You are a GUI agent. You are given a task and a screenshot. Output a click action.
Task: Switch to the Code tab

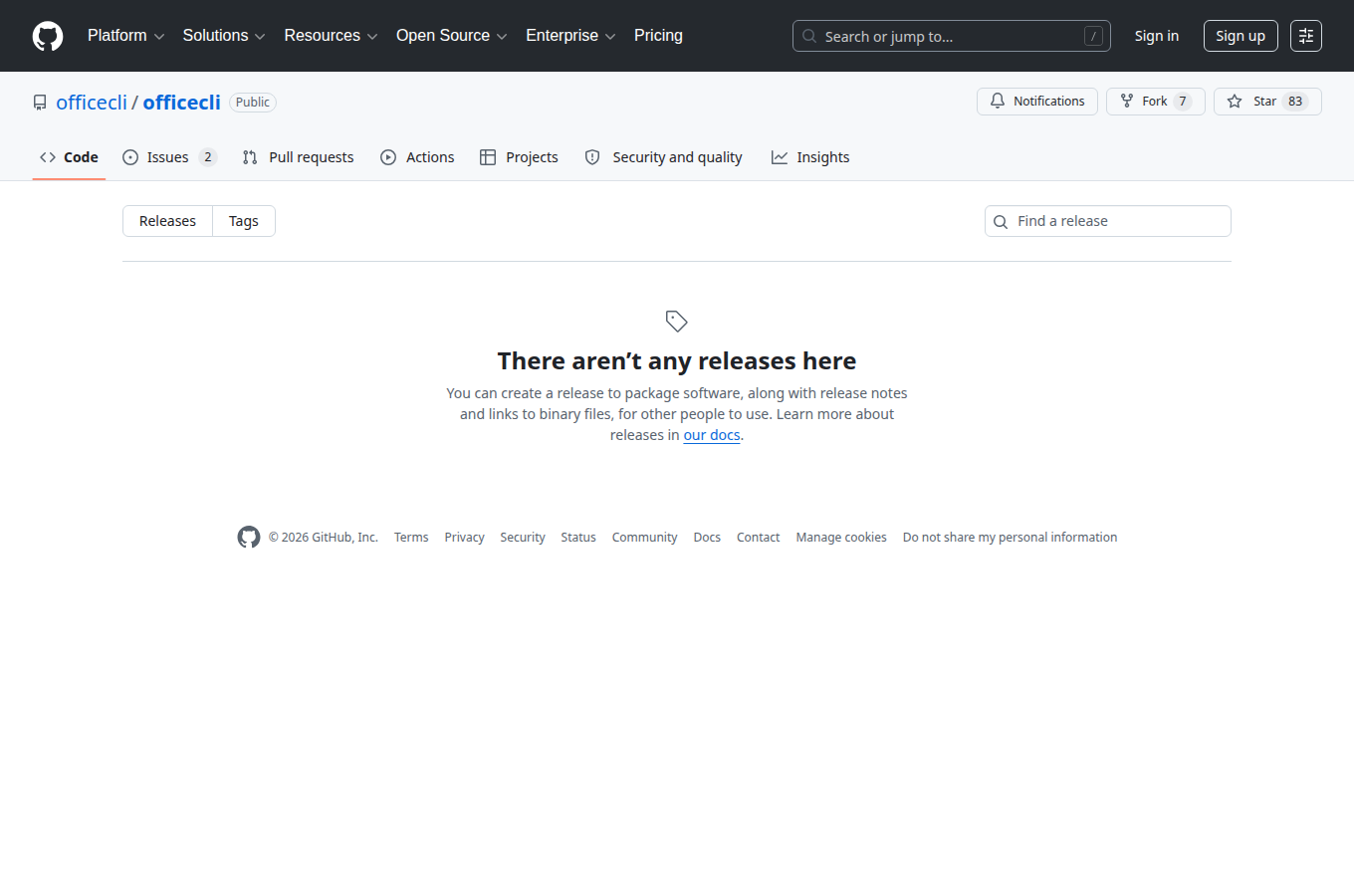click(x=69, y=157)
